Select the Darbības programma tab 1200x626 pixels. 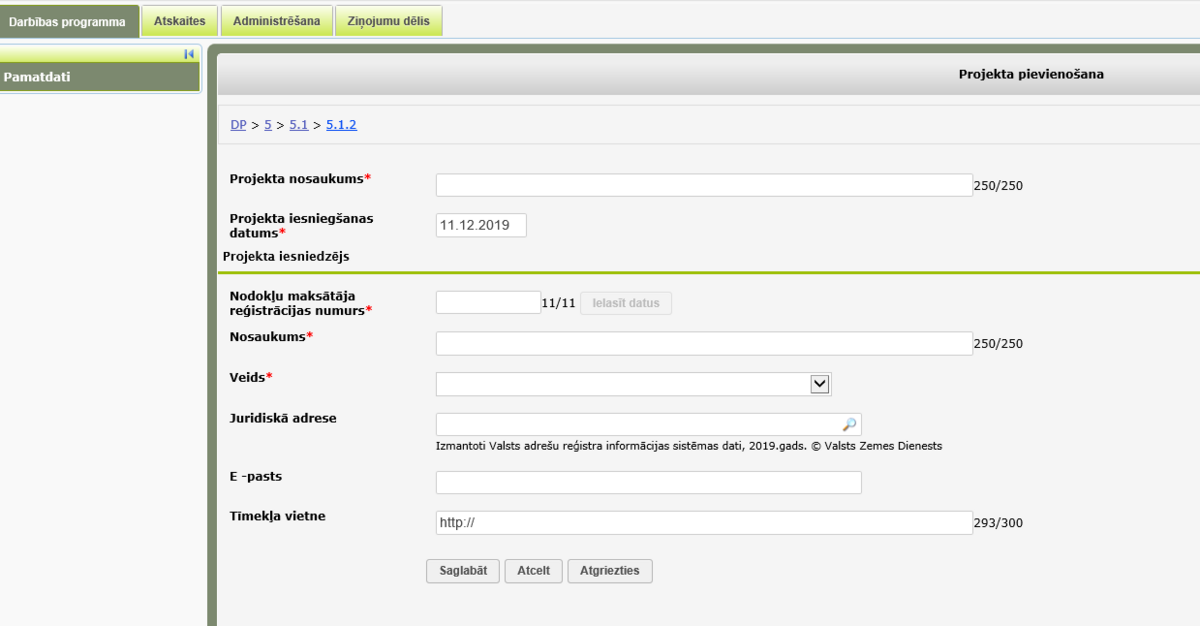coord(69,22)
